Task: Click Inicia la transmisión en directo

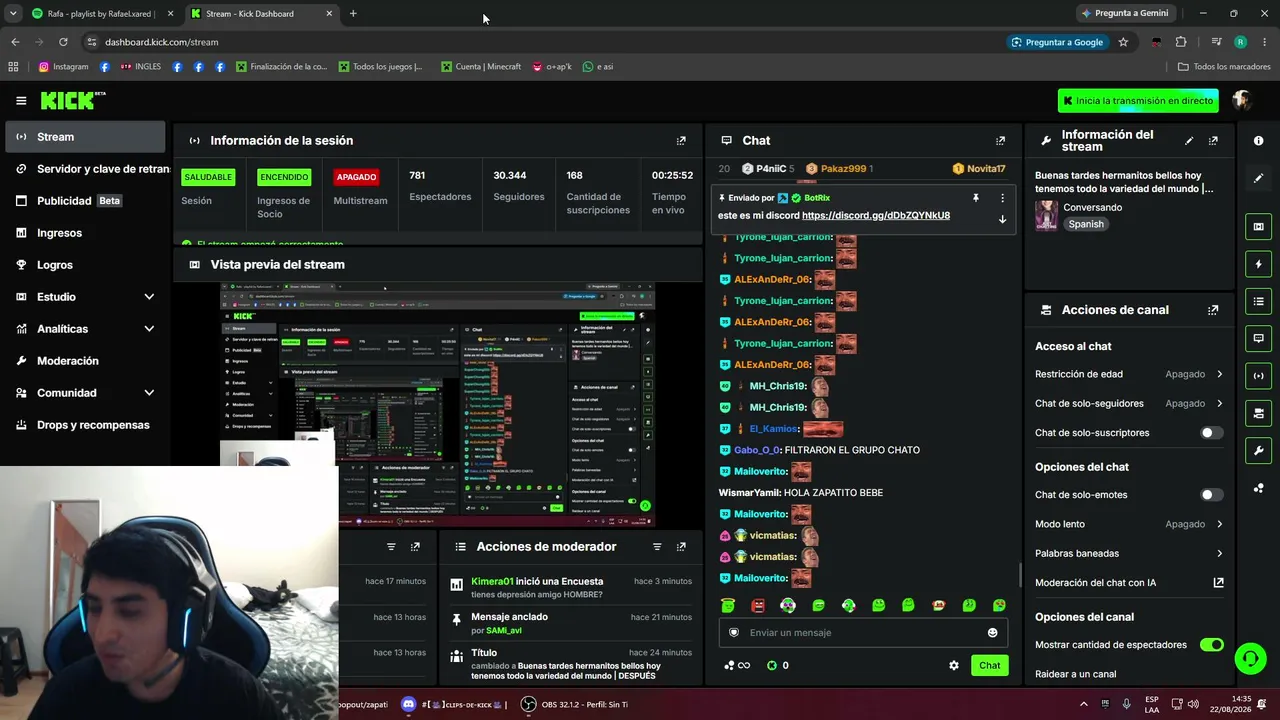Action: 1139,101
